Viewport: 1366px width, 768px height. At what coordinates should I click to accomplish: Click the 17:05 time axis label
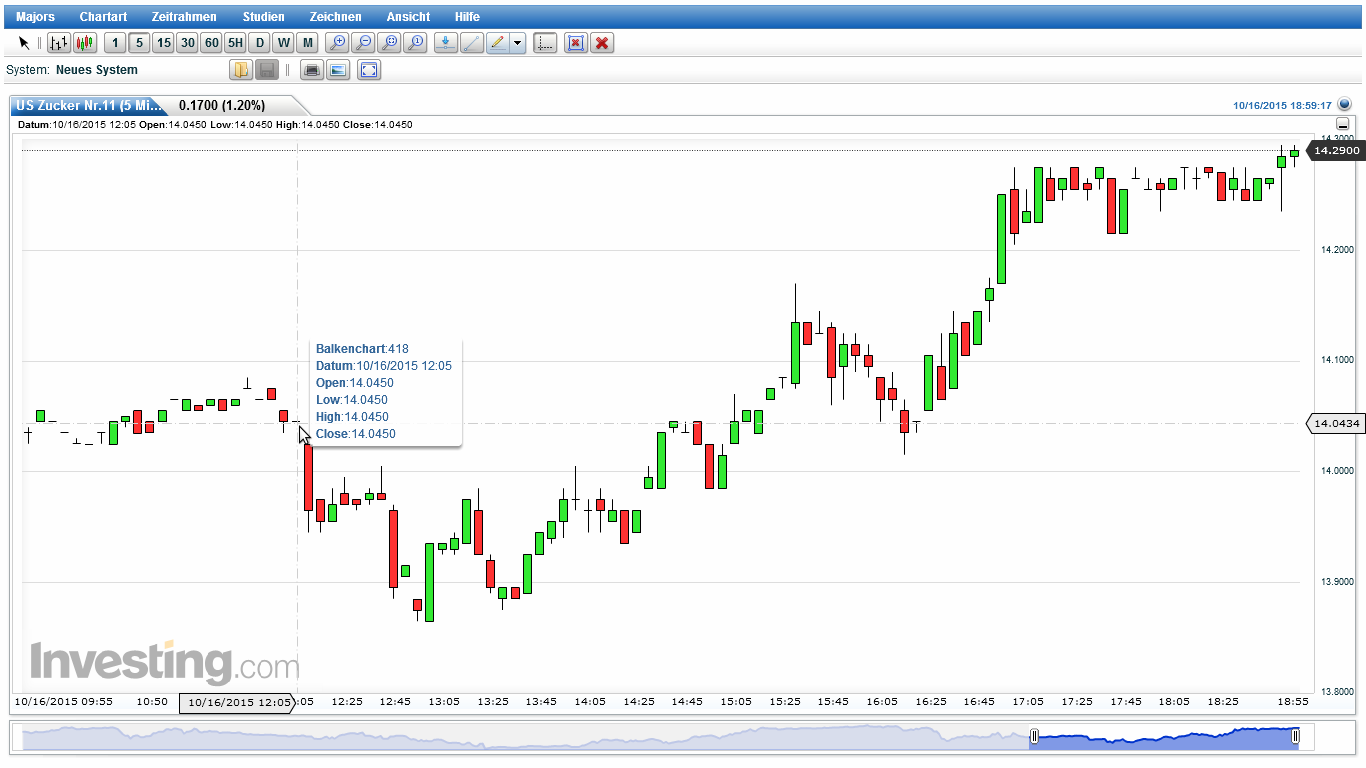point(1028,702)
